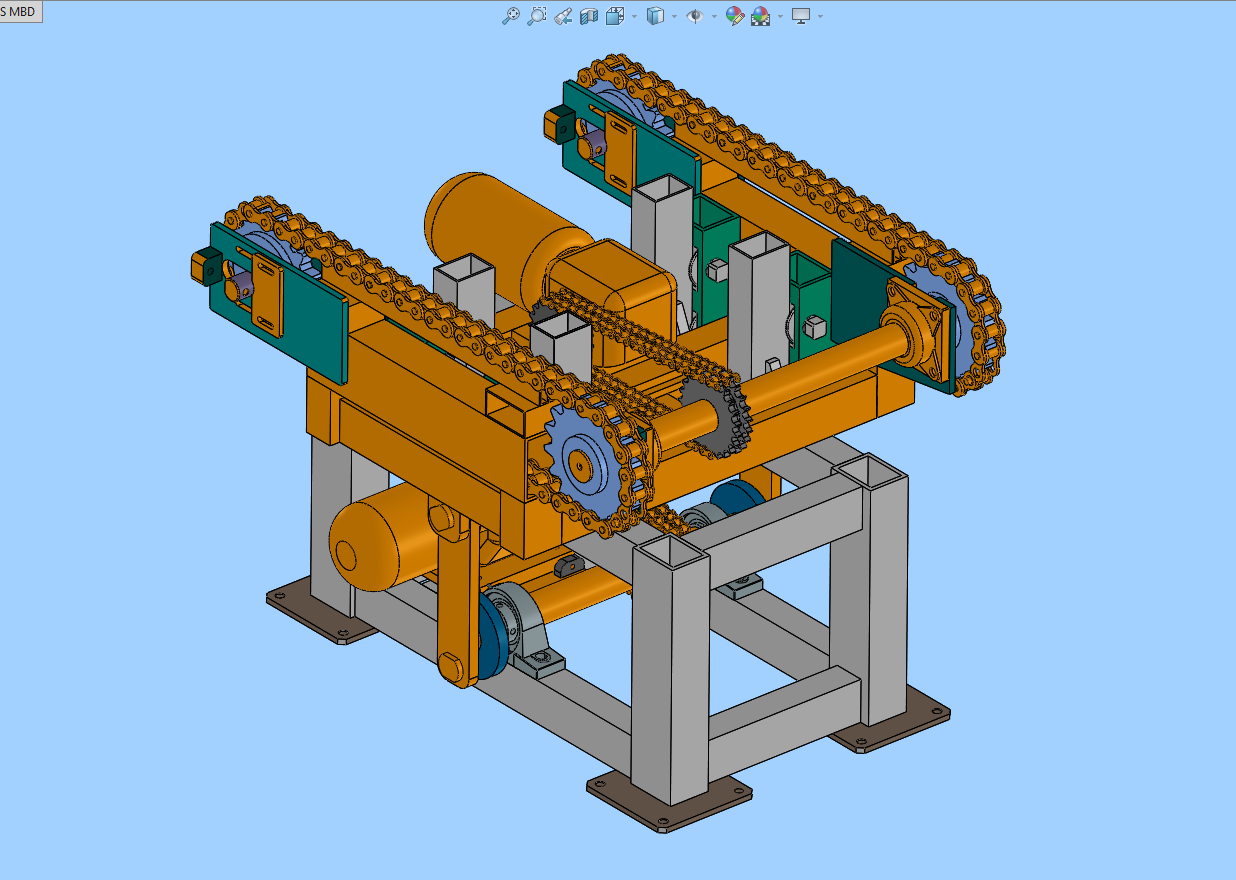Expand the Hide/Show Items dropdown arrow
This screenshot has width=1236, height=880.
[x=714, y=16]
